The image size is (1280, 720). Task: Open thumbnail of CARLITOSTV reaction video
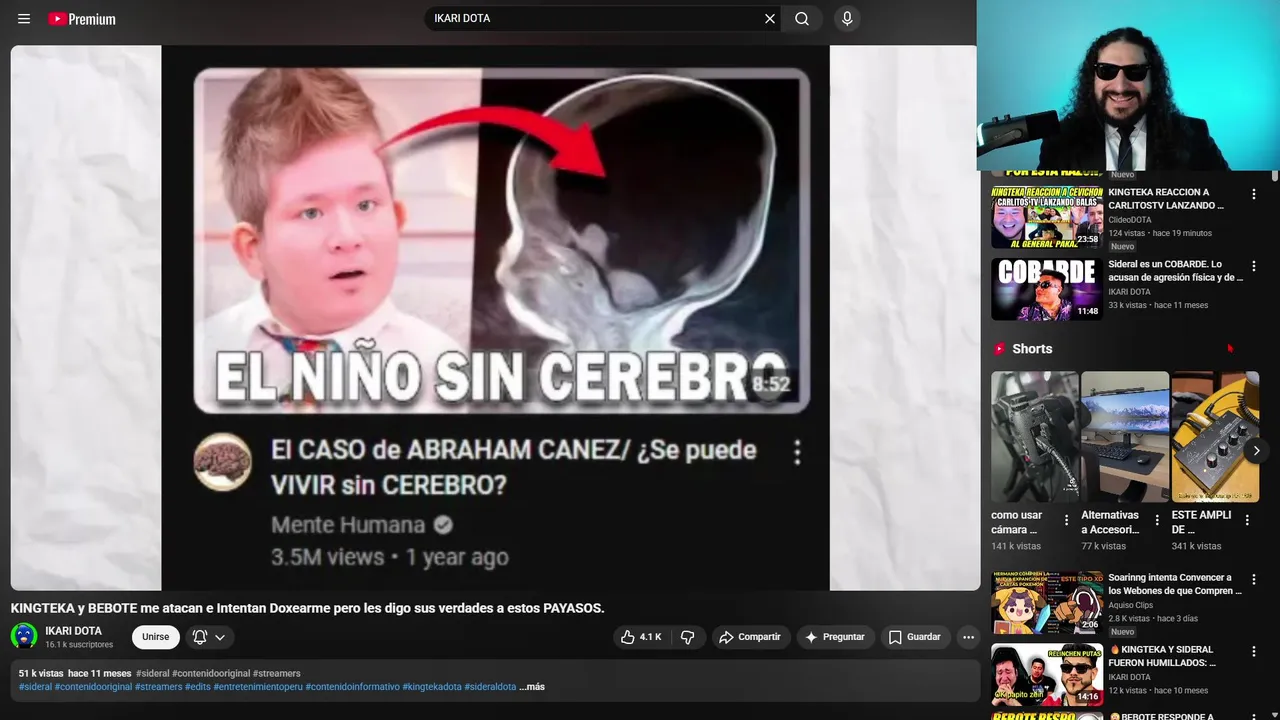1047,216
